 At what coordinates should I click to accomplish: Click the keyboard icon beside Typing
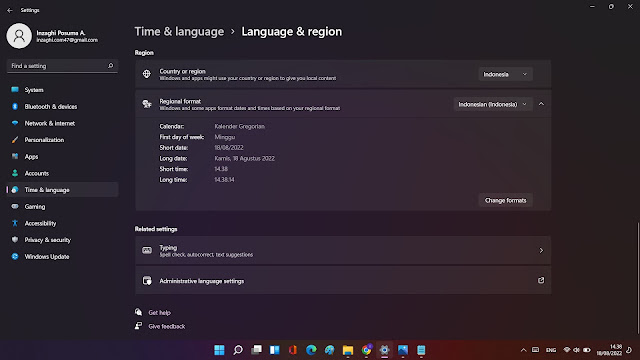tap(147, 250)
